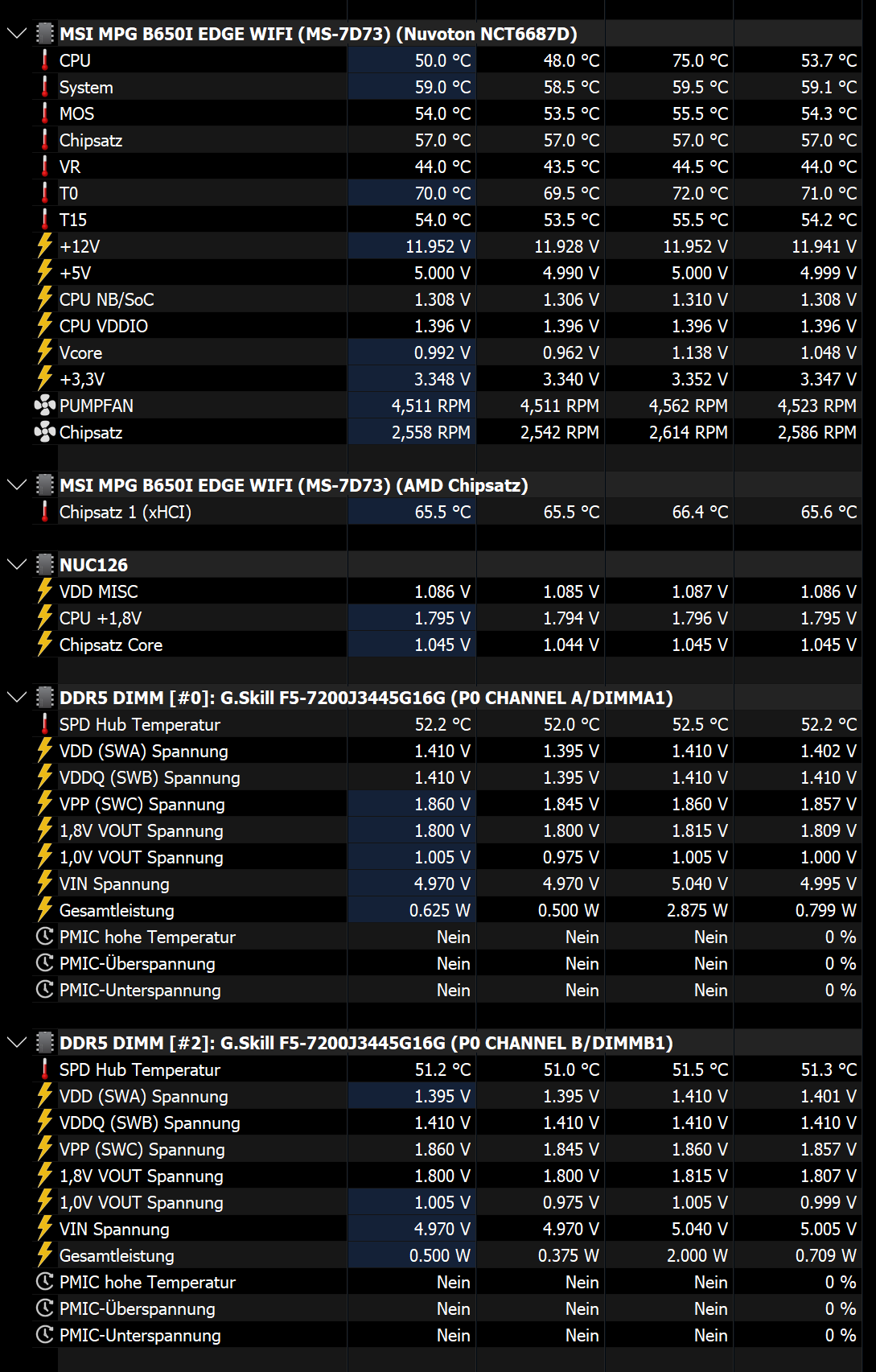The height and width of the screenshot is (1372, 876).
Task: Click the thermometer icon of Chipsatz 1 (xHCI)
Action: coord(45,511)
